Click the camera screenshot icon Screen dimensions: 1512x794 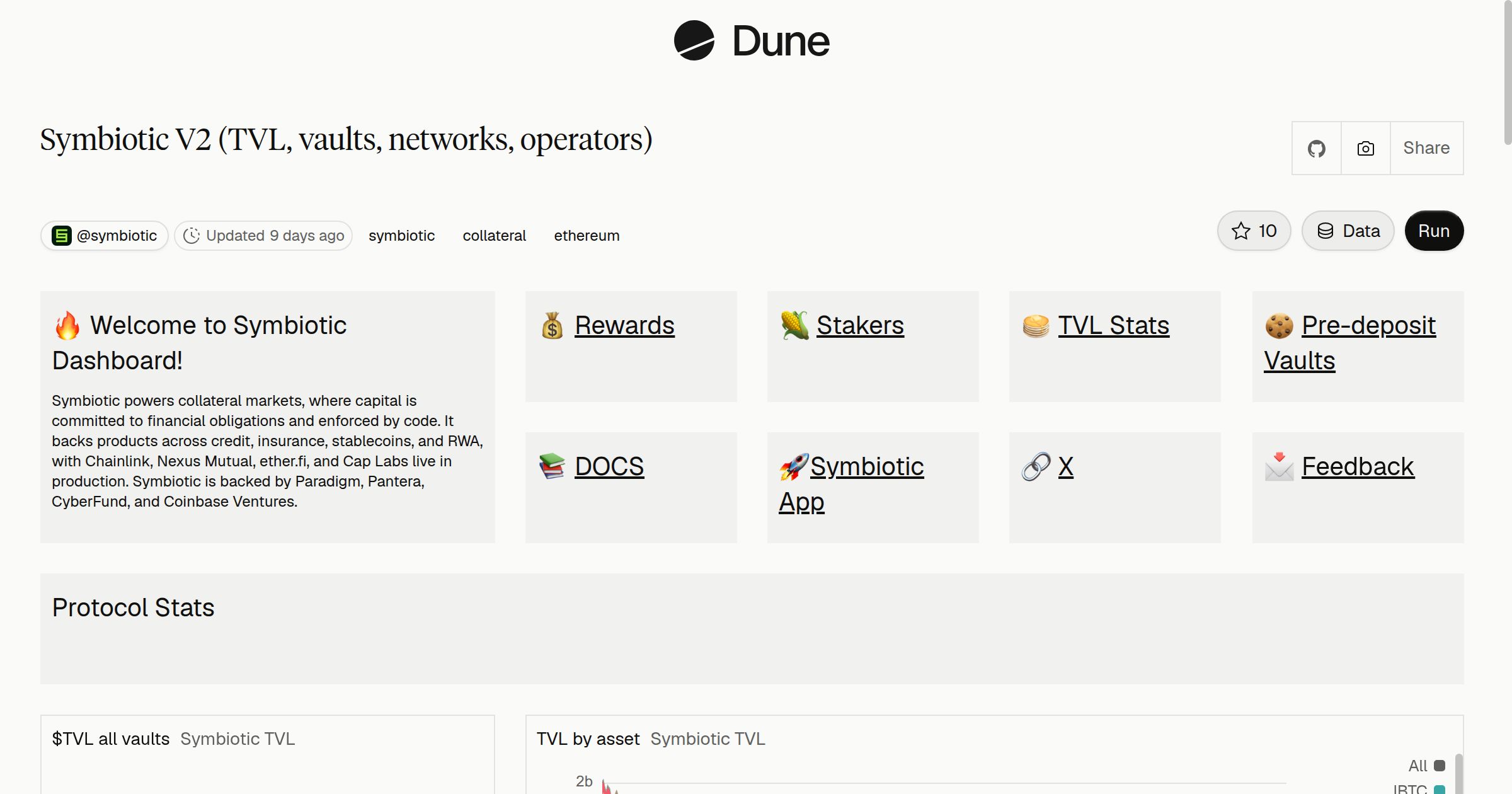point(1365,148)
